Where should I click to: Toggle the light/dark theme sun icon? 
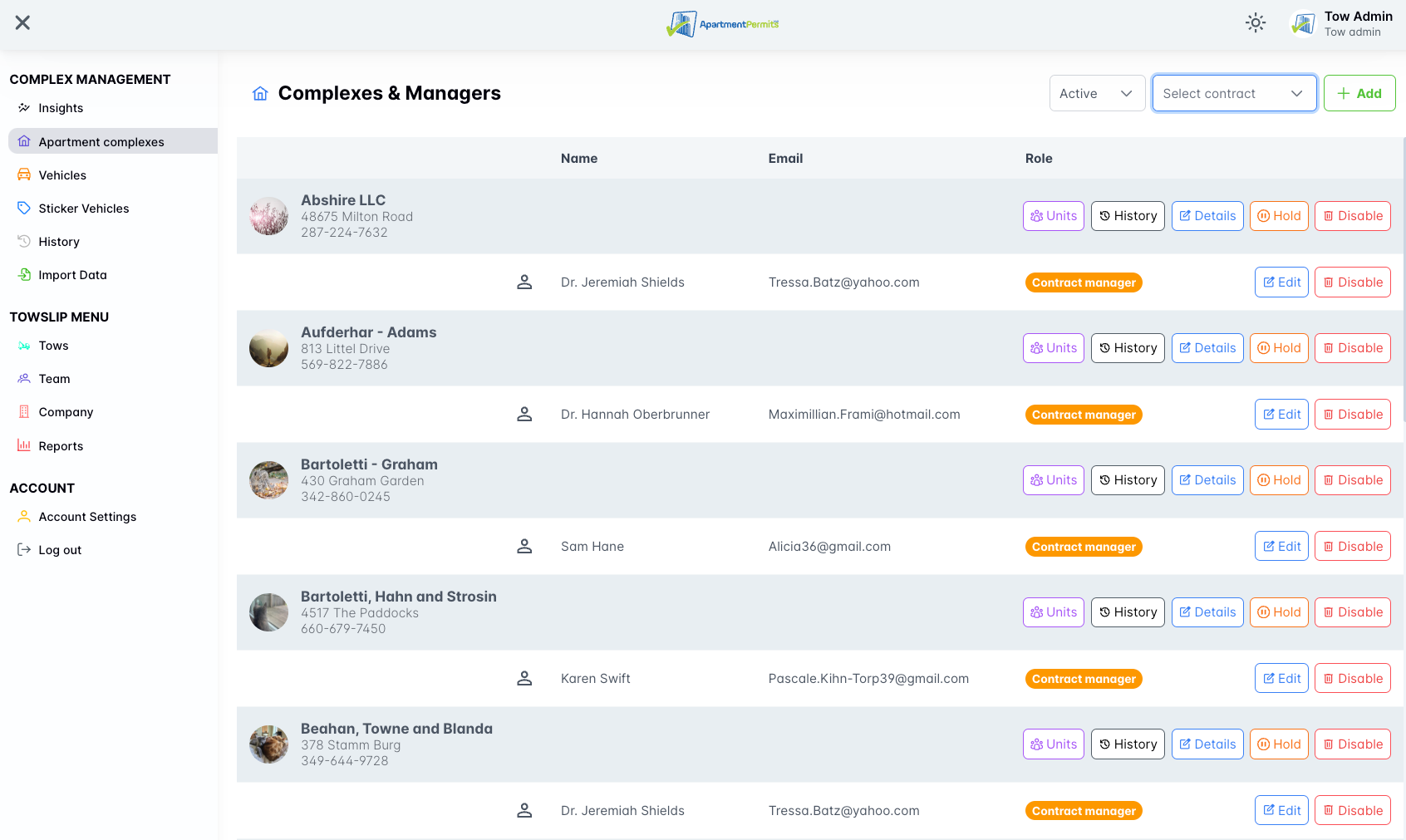click(x=1256, y=23)
